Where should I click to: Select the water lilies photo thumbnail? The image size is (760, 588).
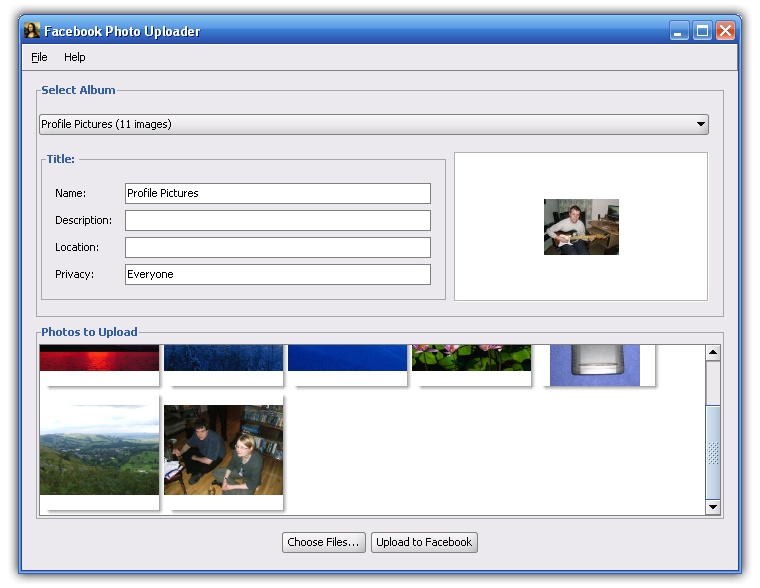click(x=472, y=358)
